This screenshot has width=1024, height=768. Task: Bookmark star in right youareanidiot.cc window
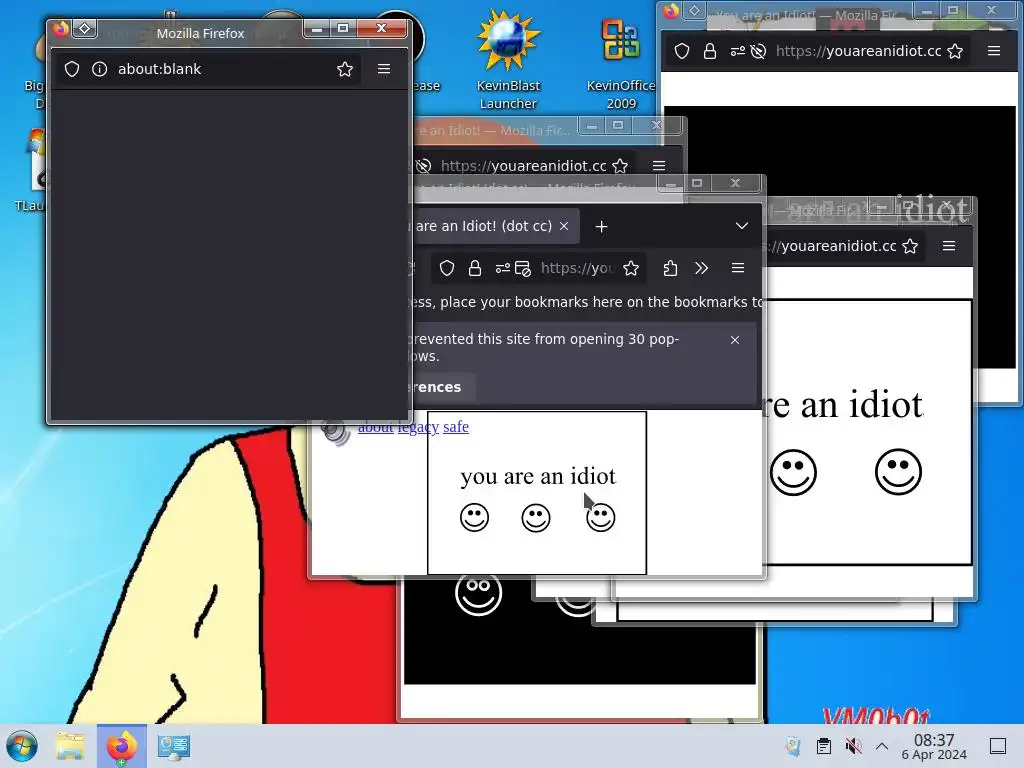point(910,246)
